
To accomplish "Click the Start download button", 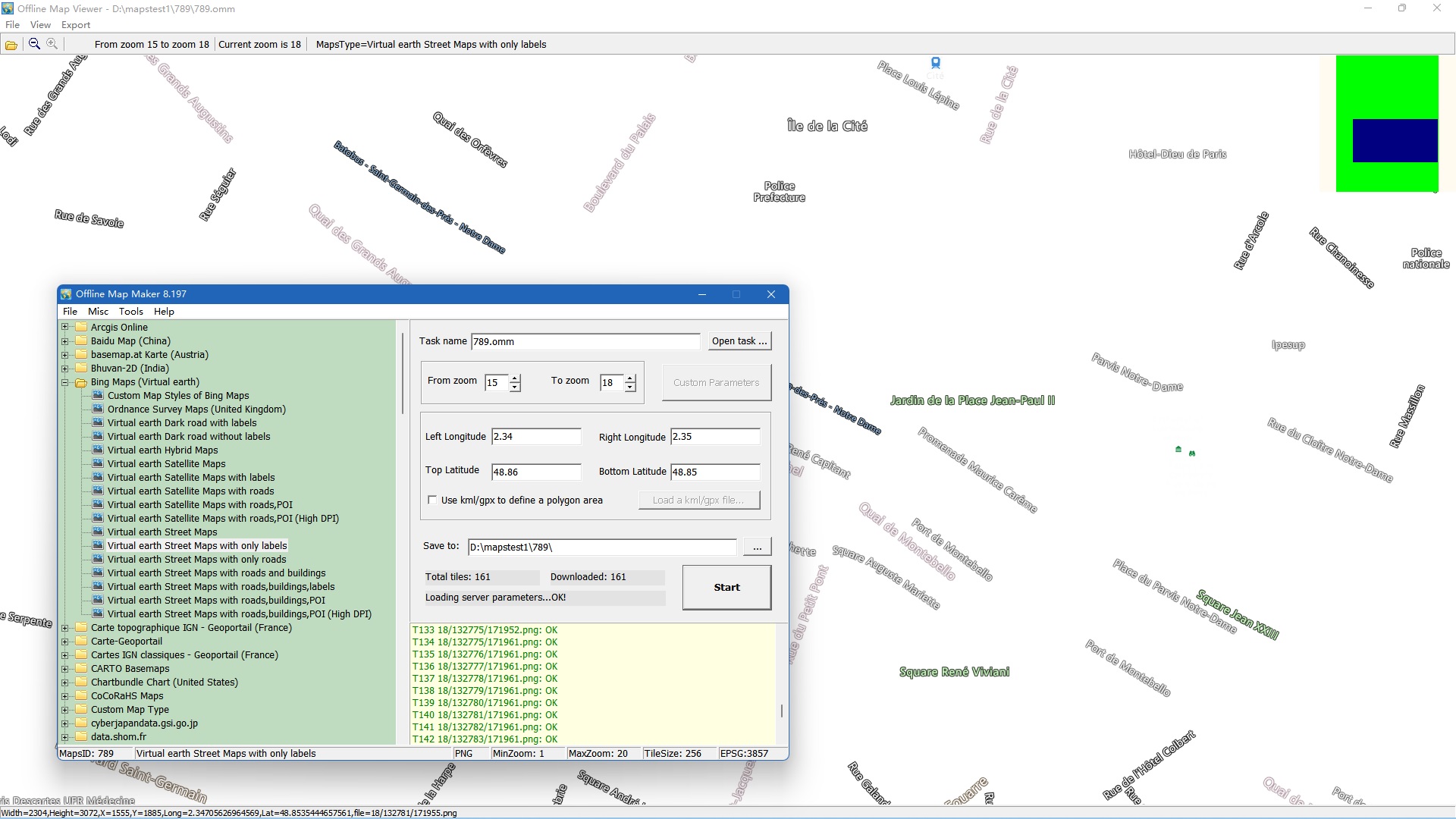I will (x=726, y=587).
